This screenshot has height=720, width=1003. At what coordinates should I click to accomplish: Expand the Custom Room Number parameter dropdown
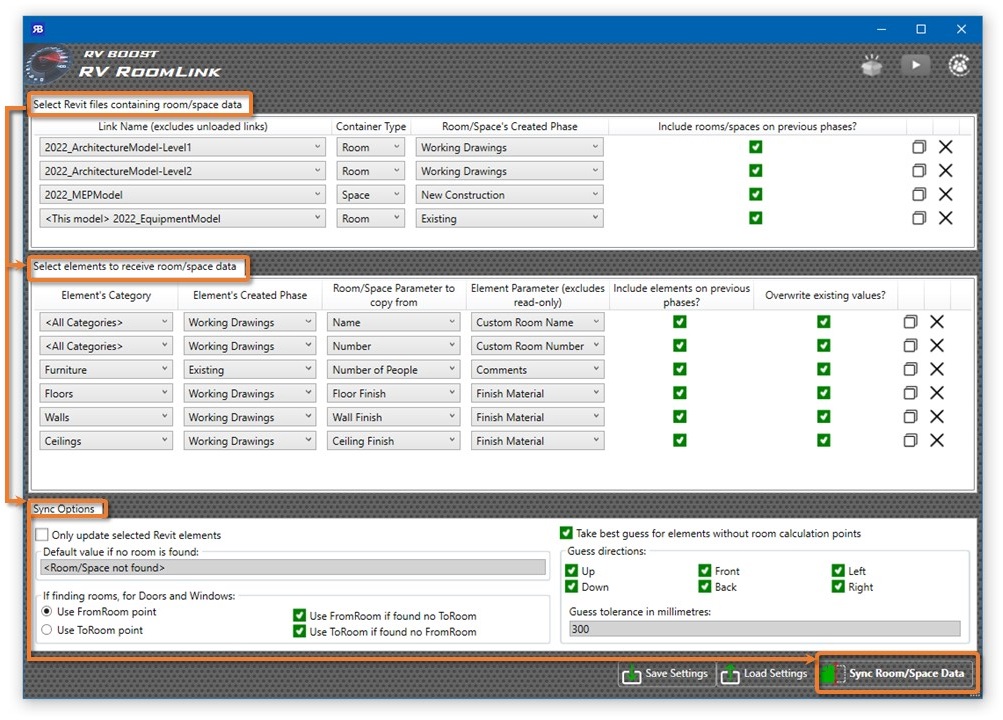pyautogui.click(x=537, y=345)
